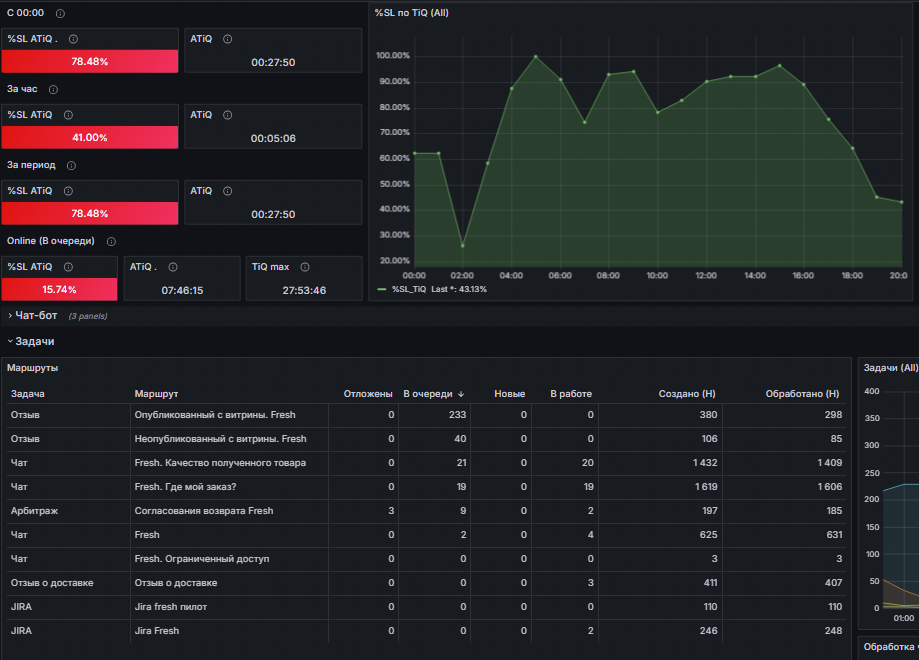Click info icon on ATiQ 07:46:15 panel

(173, 267)
